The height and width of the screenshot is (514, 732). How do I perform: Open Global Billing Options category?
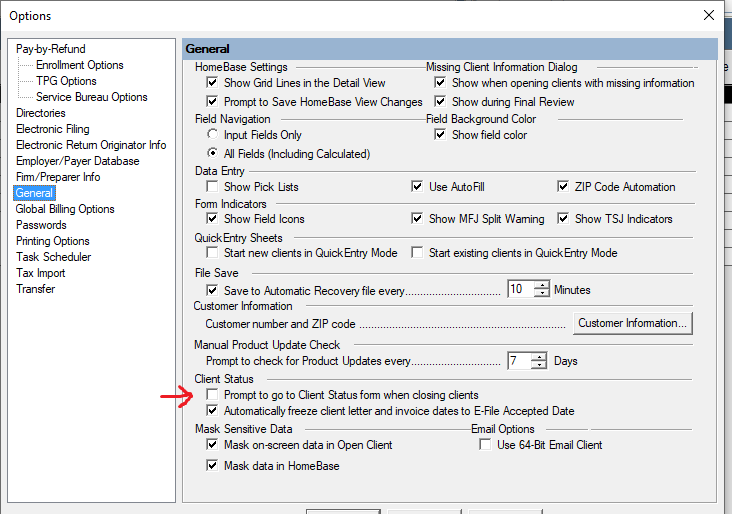pyautogui.click(x=65, y=209)
